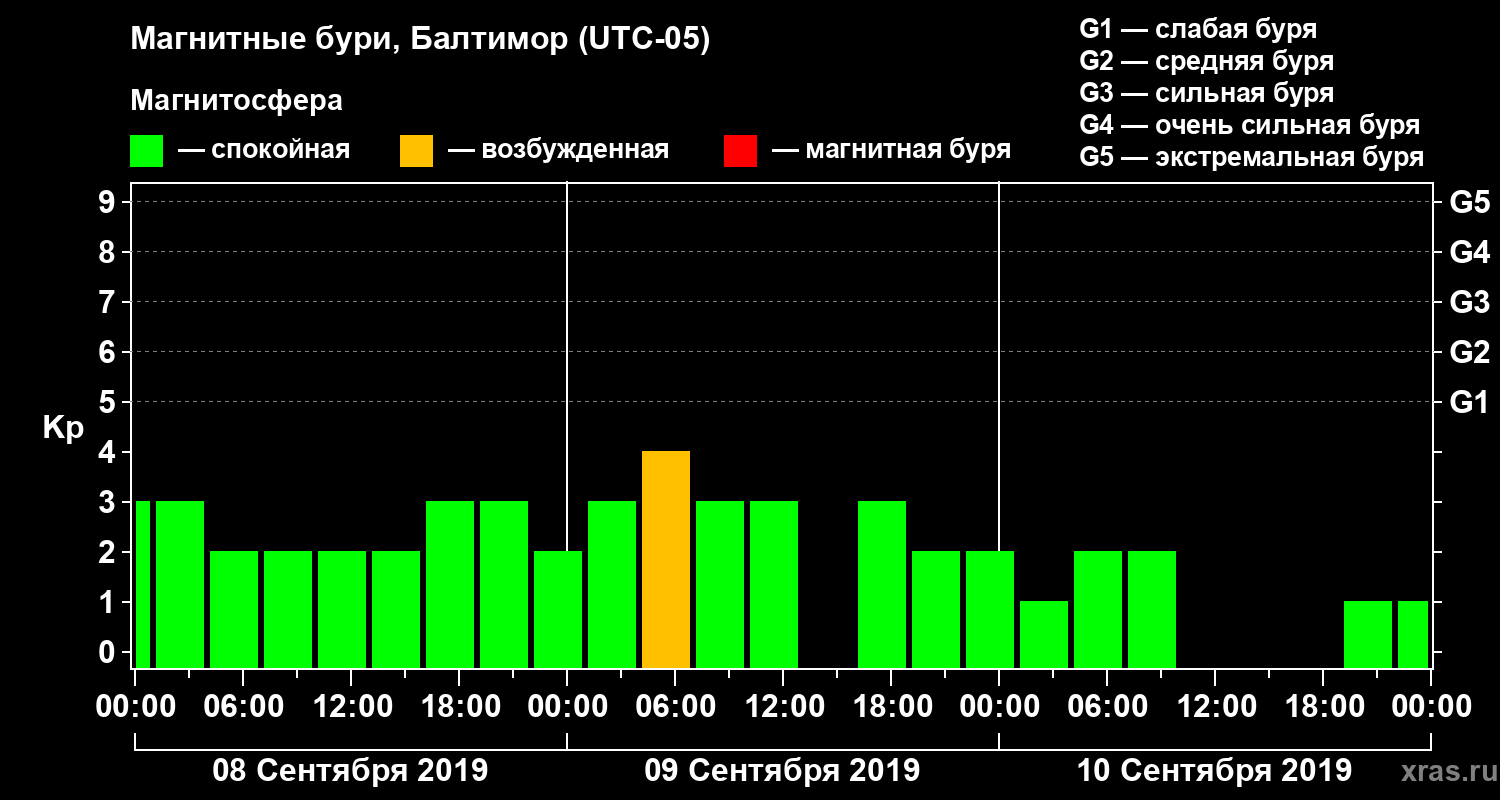Click the 'Магнитосфера' heading

(237, 101)
